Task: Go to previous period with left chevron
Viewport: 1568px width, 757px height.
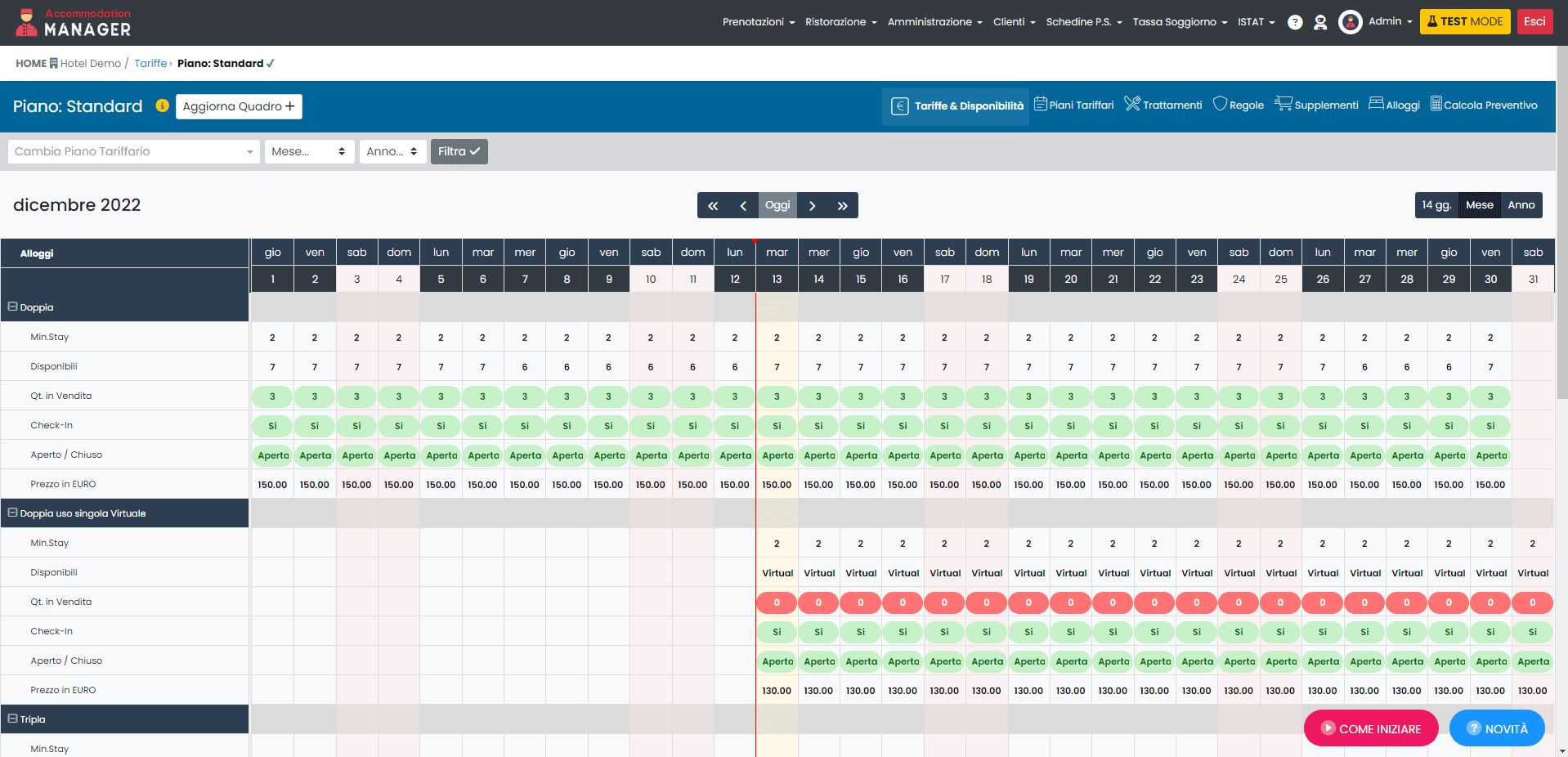Action: [743, 205]
